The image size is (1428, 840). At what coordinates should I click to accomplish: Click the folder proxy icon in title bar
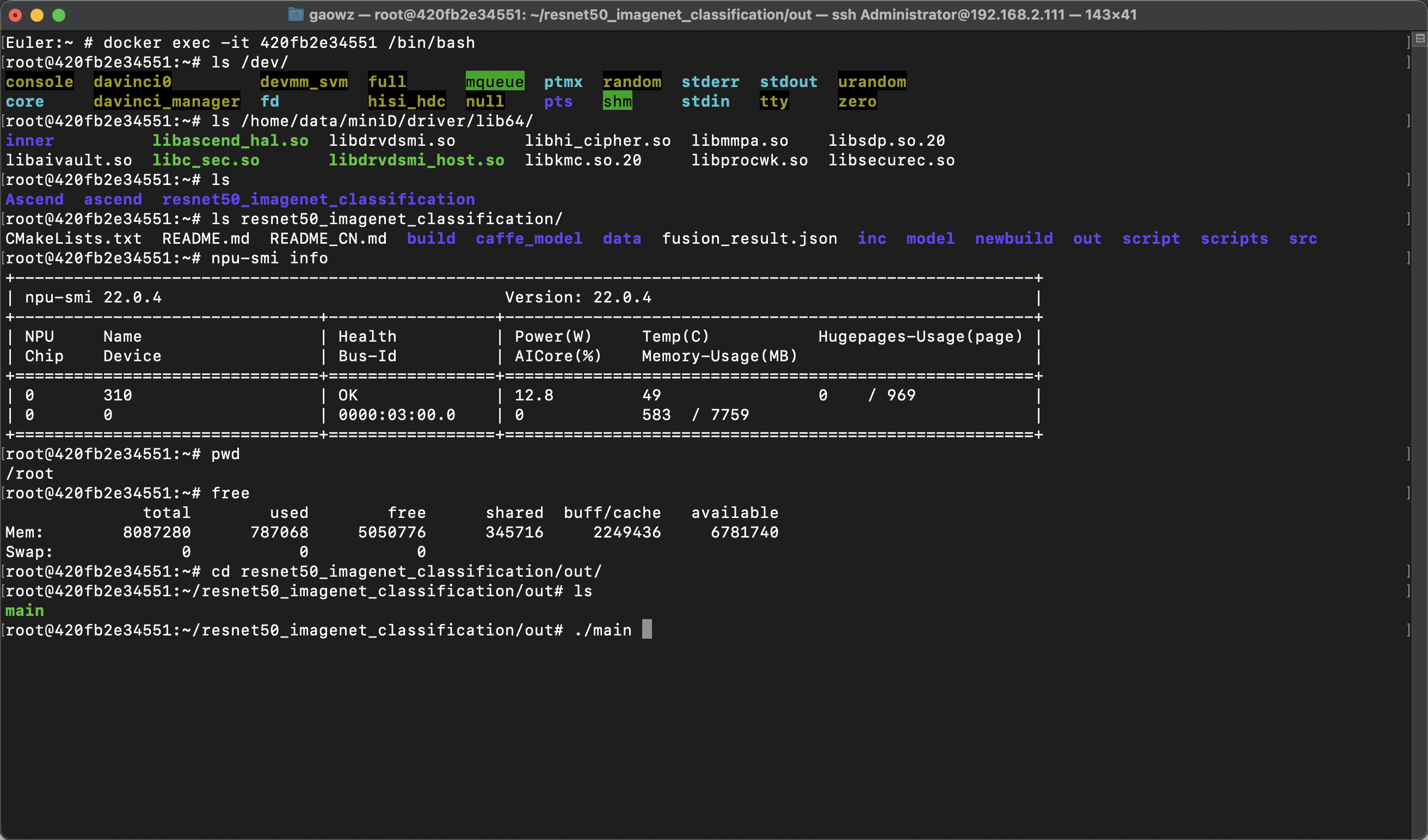[296, 14]
